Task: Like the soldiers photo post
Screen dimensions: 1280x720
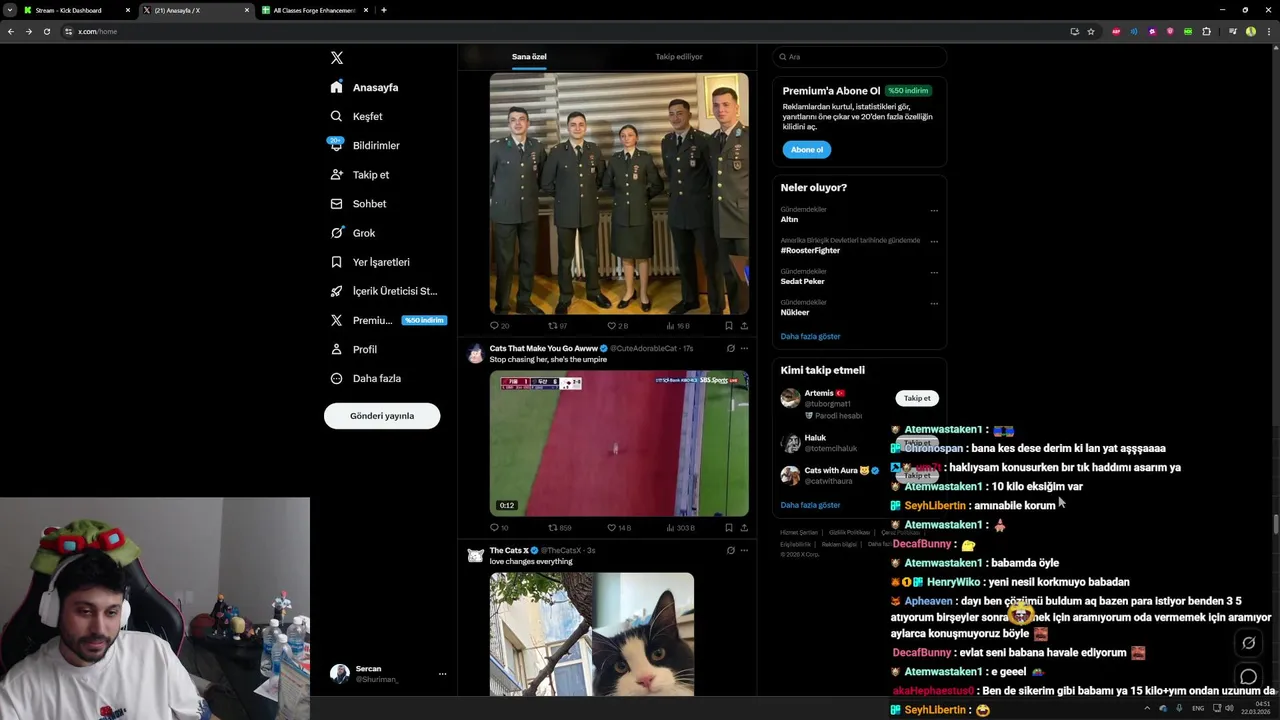Action: click(618, 326)
